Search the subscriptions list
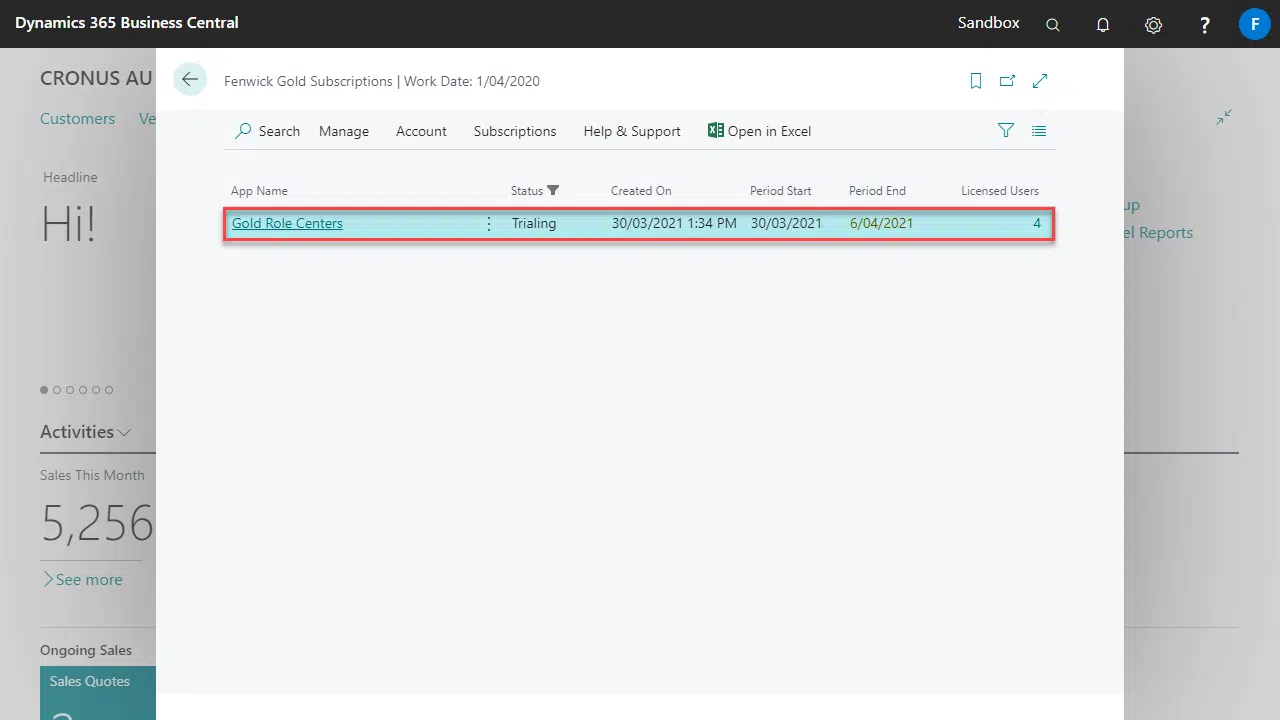 point(267,131)
